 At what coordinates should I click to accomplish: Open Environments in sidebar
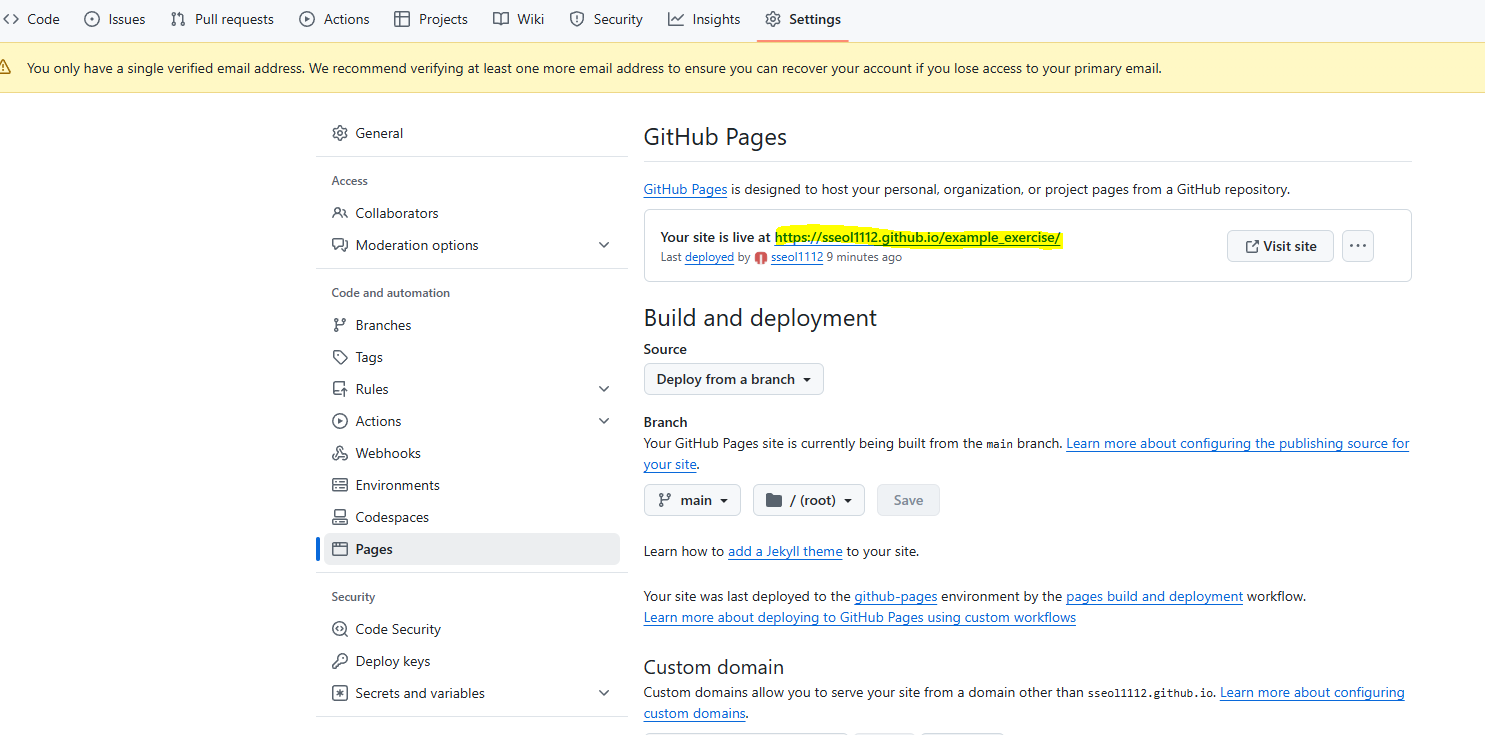click(x=472, y=485)
